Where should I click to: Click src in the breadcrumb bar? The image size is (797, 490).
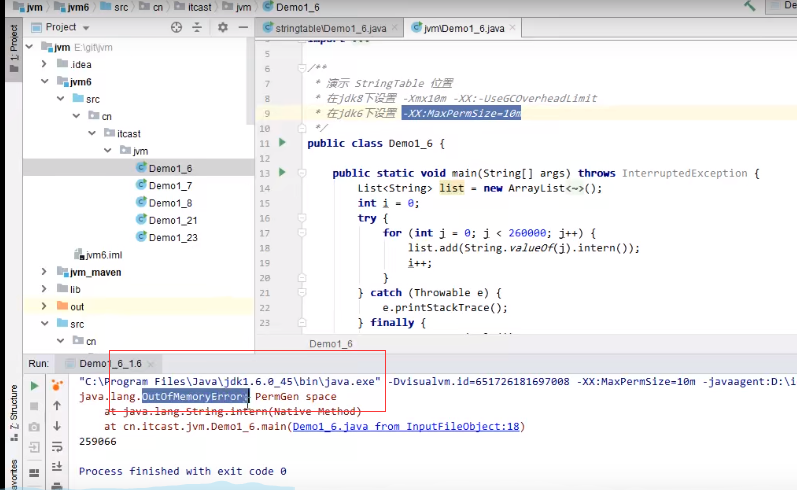pos(115,7)
